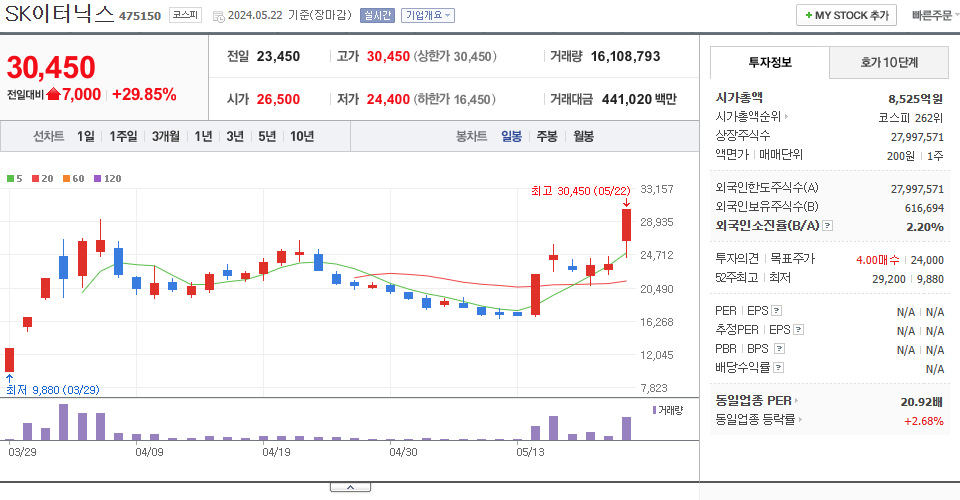
Task: Click the 외국인소진율(B/A) label
Action: [767, 226]
